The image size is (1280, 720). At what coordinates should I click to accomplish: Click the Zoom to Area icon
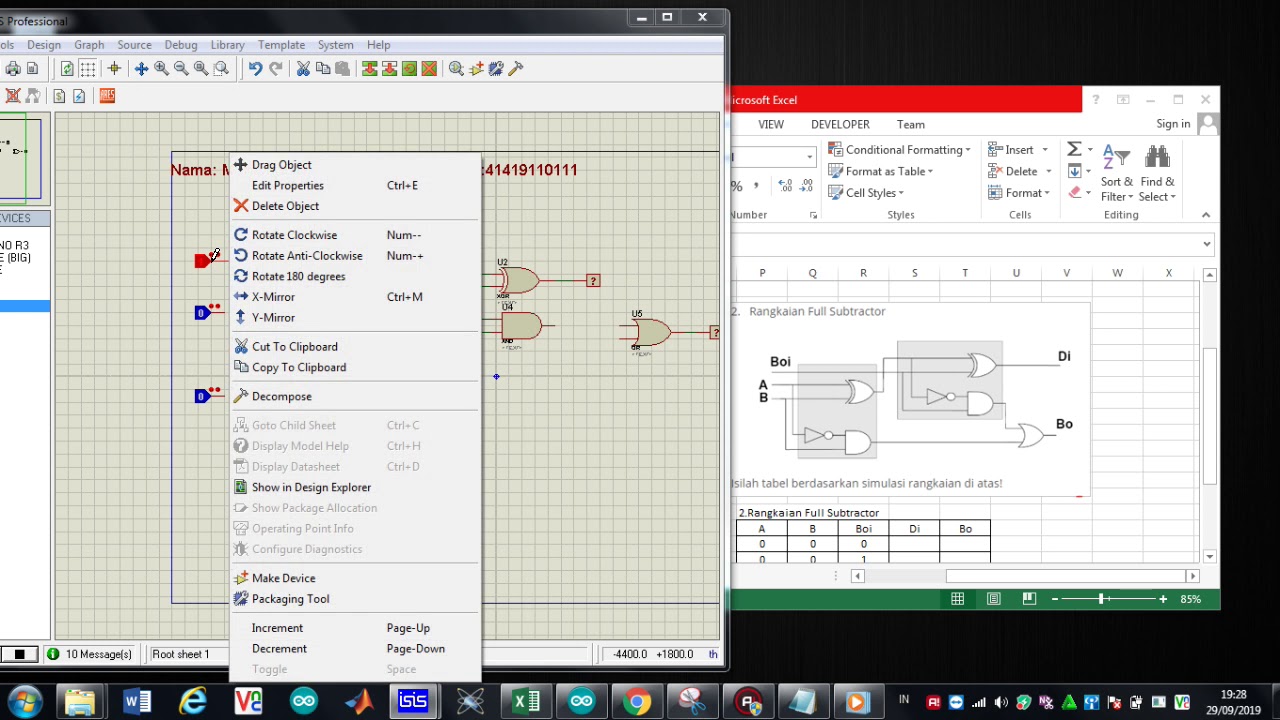click(x=221, y=68)
